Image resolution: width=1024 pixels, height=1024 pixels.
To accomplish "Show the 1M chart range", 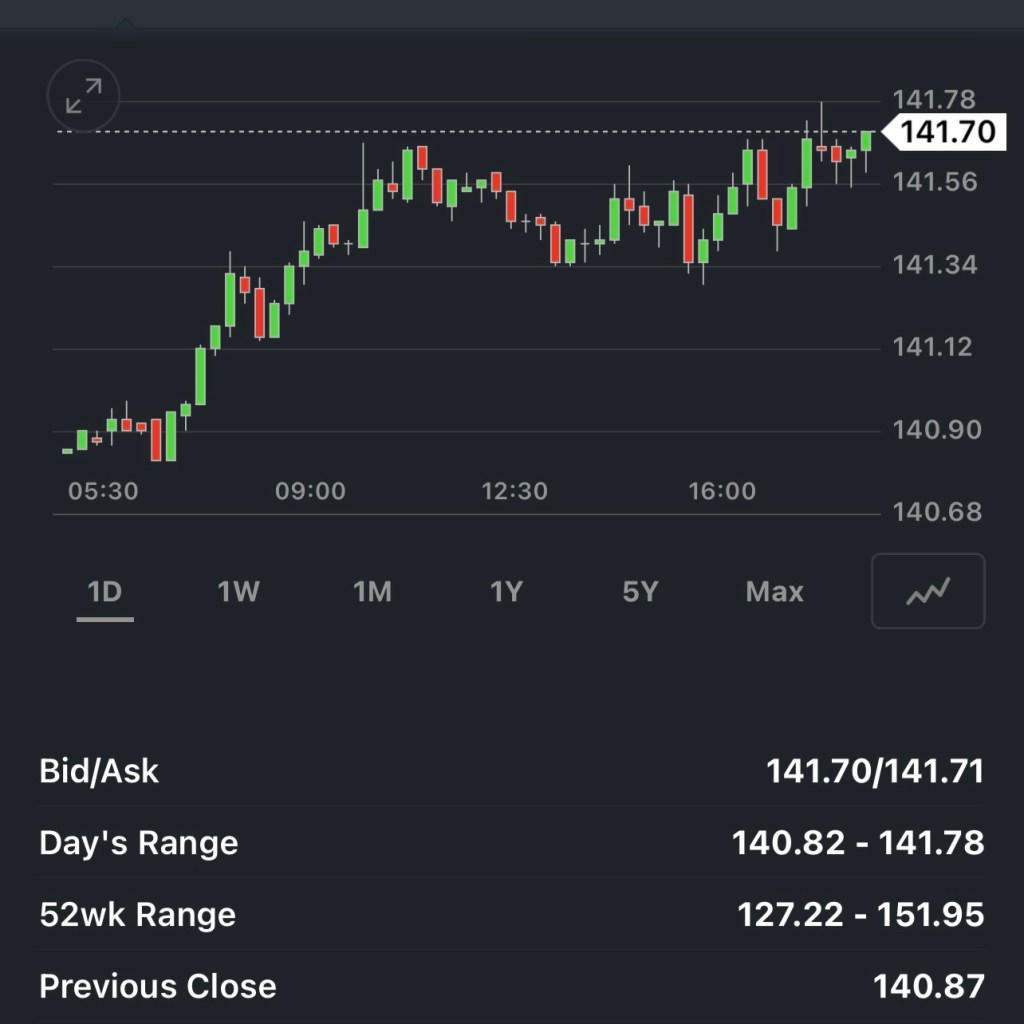I will click(x=372, y=592).
